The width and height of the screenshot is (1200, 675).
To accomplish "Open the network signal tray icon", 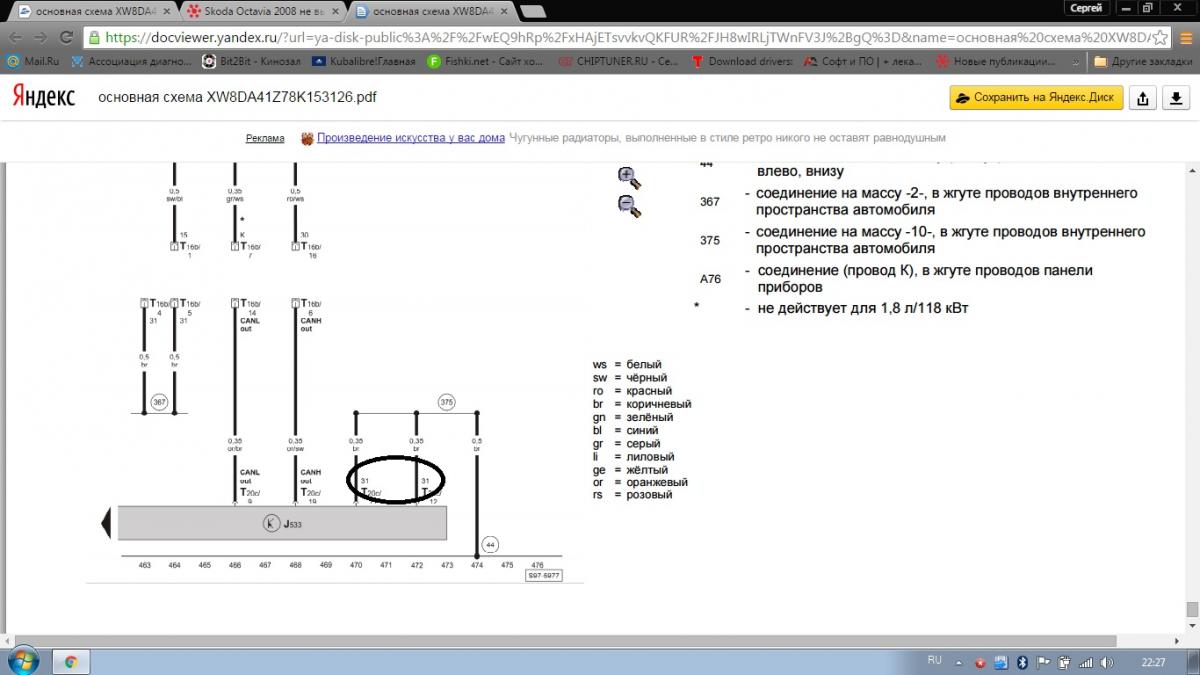I will tap(1085, 662).
